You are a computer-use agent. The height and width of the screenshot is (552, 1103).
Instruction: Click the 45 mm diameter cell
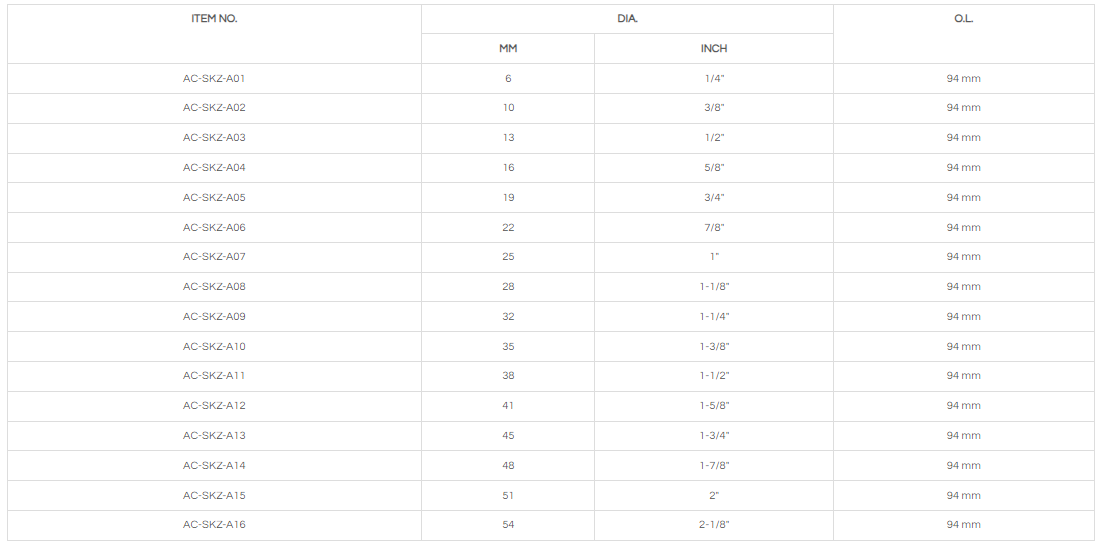508,436
